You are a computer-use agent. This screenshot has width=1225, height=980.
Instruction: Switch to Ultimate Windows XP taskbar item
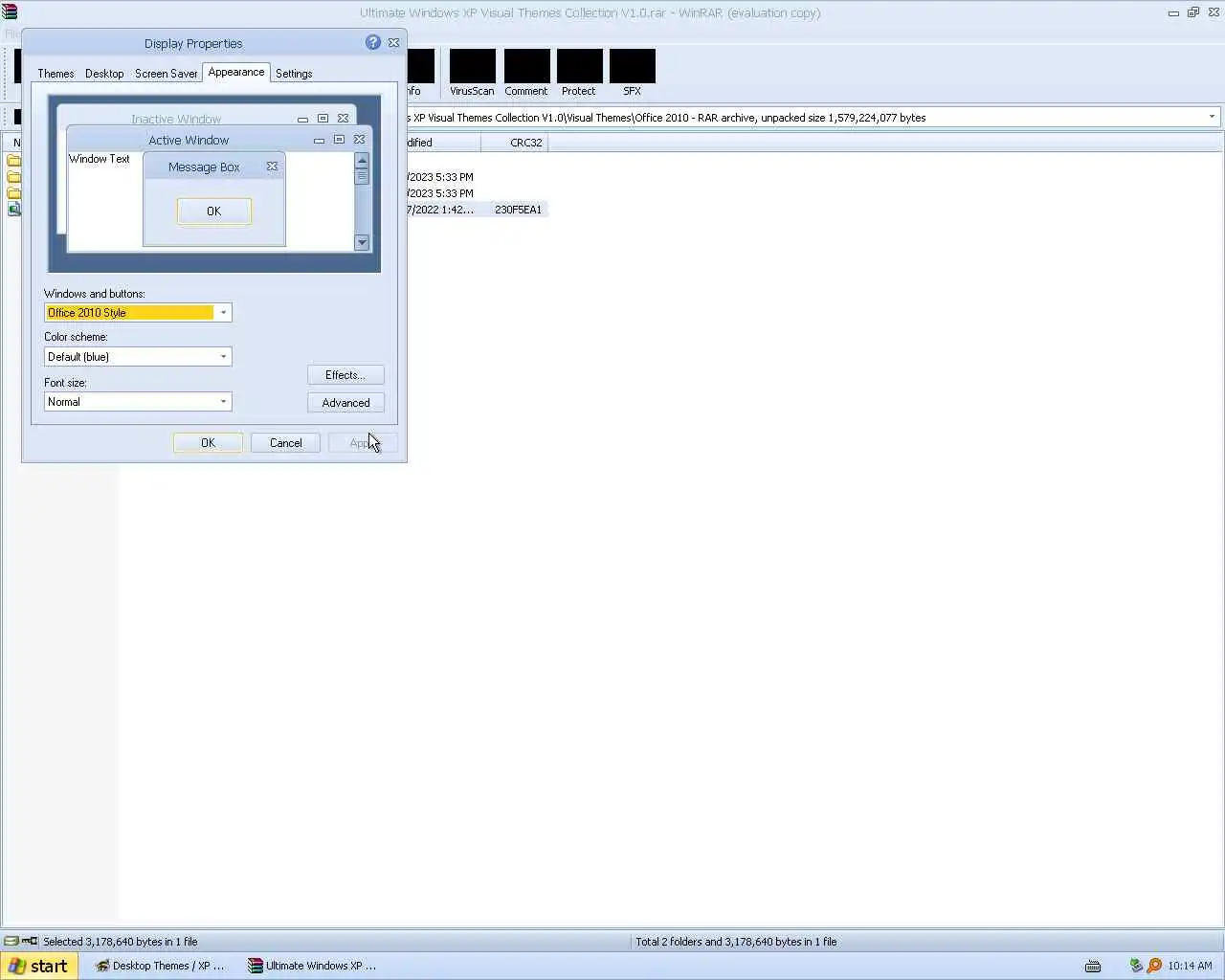click(312, 966)
